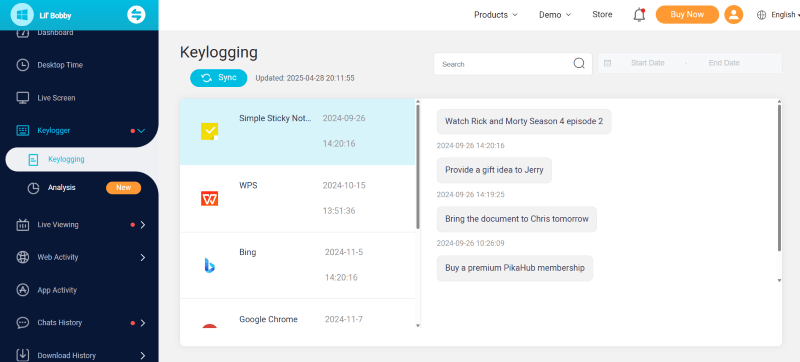Select Desktop Time in sidebar
This screenshot has height=362, width=800.
(x=60, y=65)
